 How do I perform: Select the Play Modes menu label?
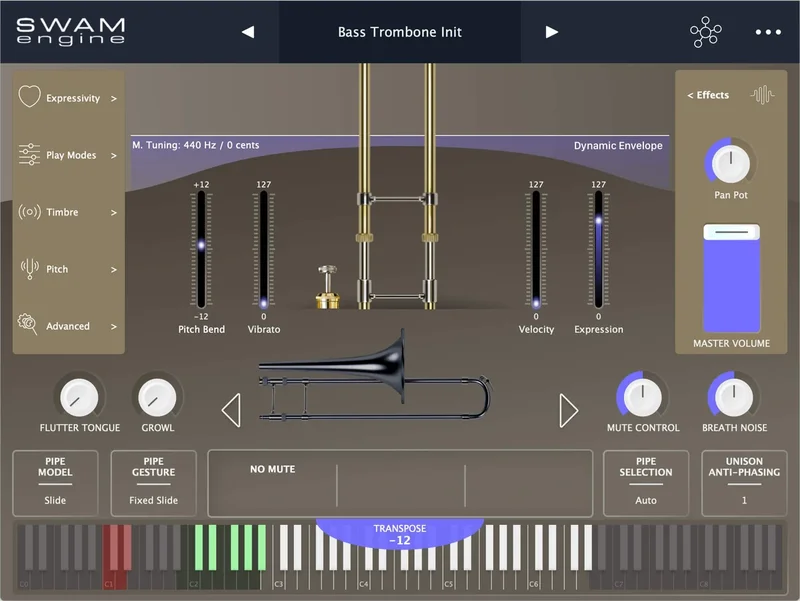pos(71,155)
